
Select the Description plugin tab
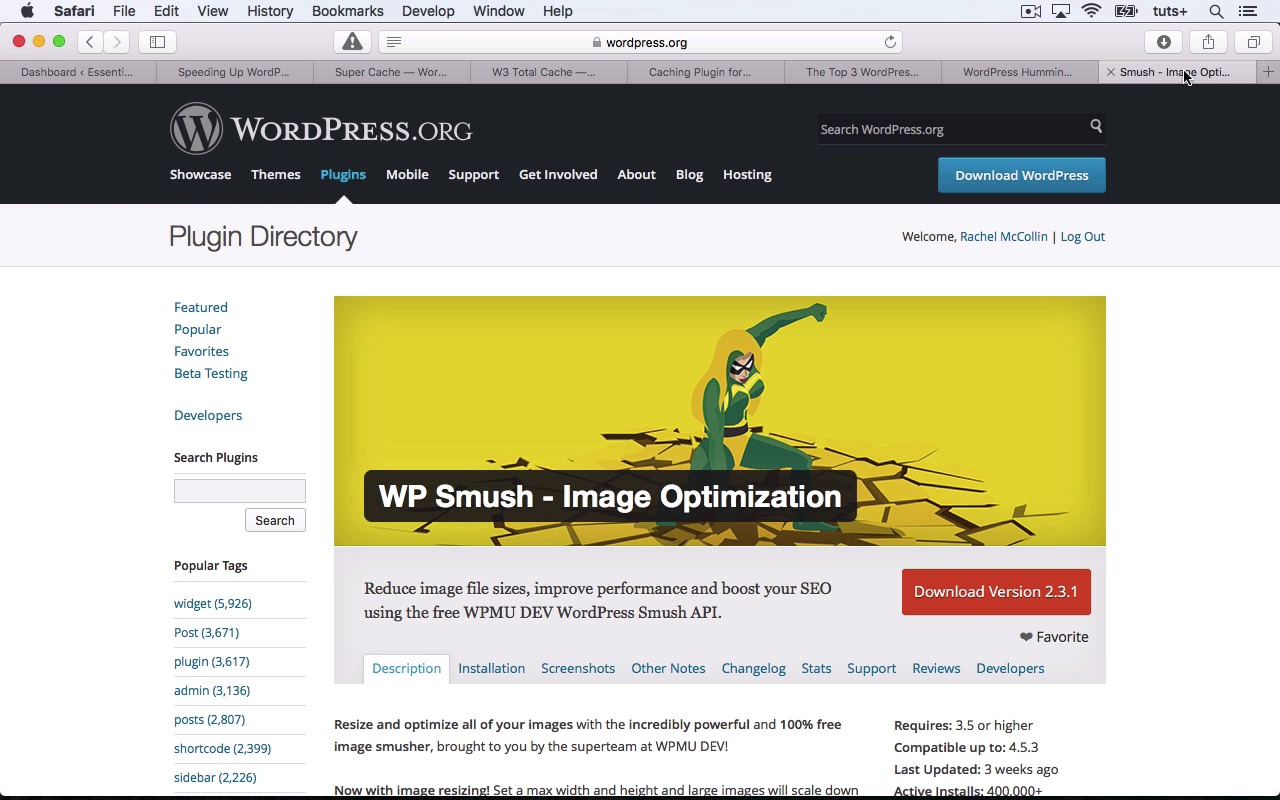pos(406,668)
